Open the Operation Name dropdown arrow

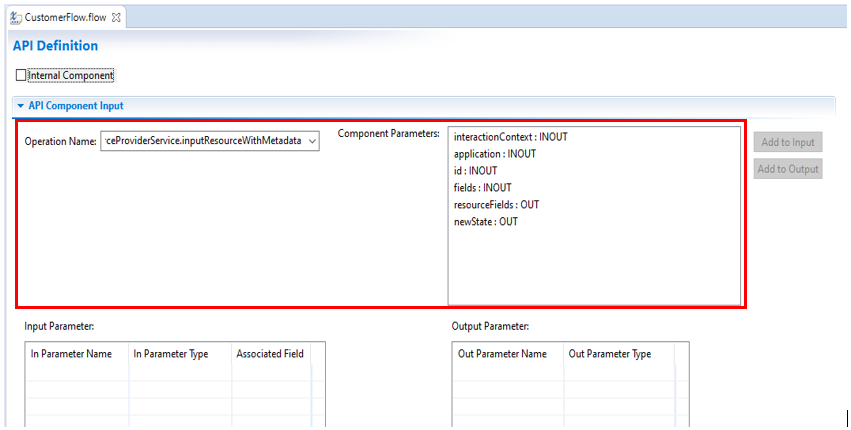(x=312, y=142)
